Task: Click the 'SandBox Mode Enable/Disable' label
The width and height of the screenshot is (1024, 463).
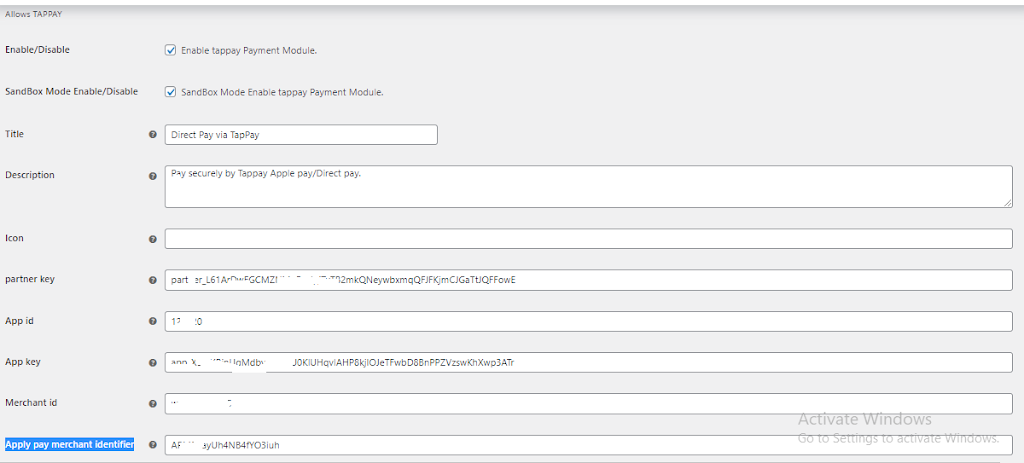Action: tap(71, 91)
